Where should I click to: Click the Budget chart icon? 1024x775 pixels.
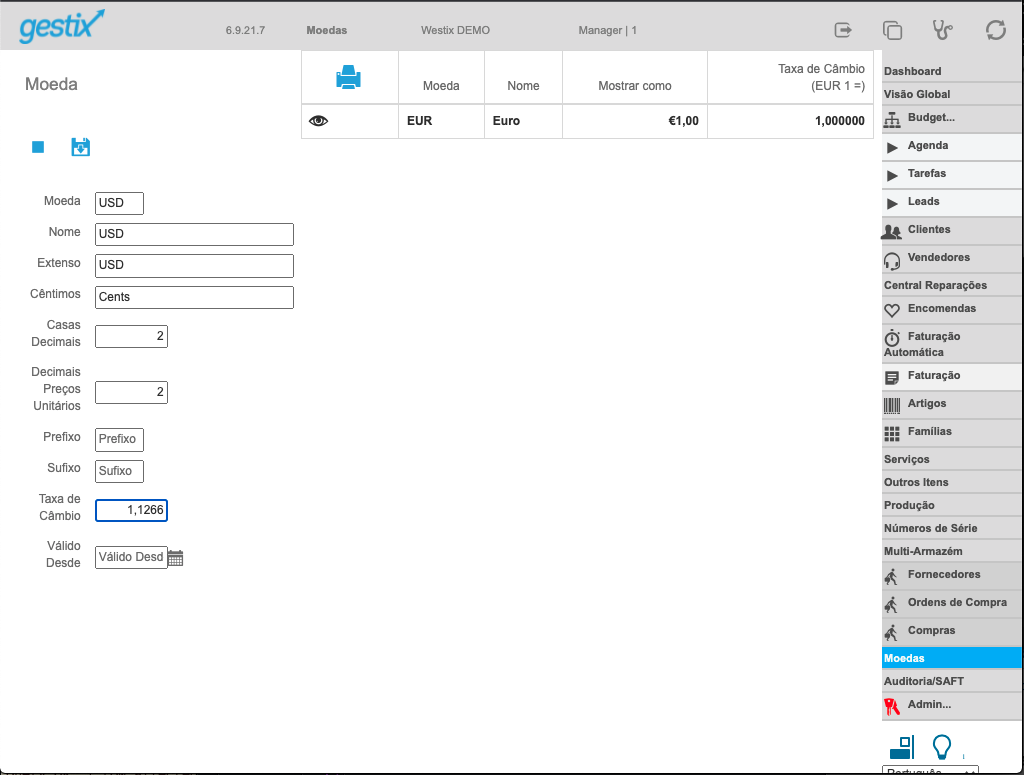[892, 119]
